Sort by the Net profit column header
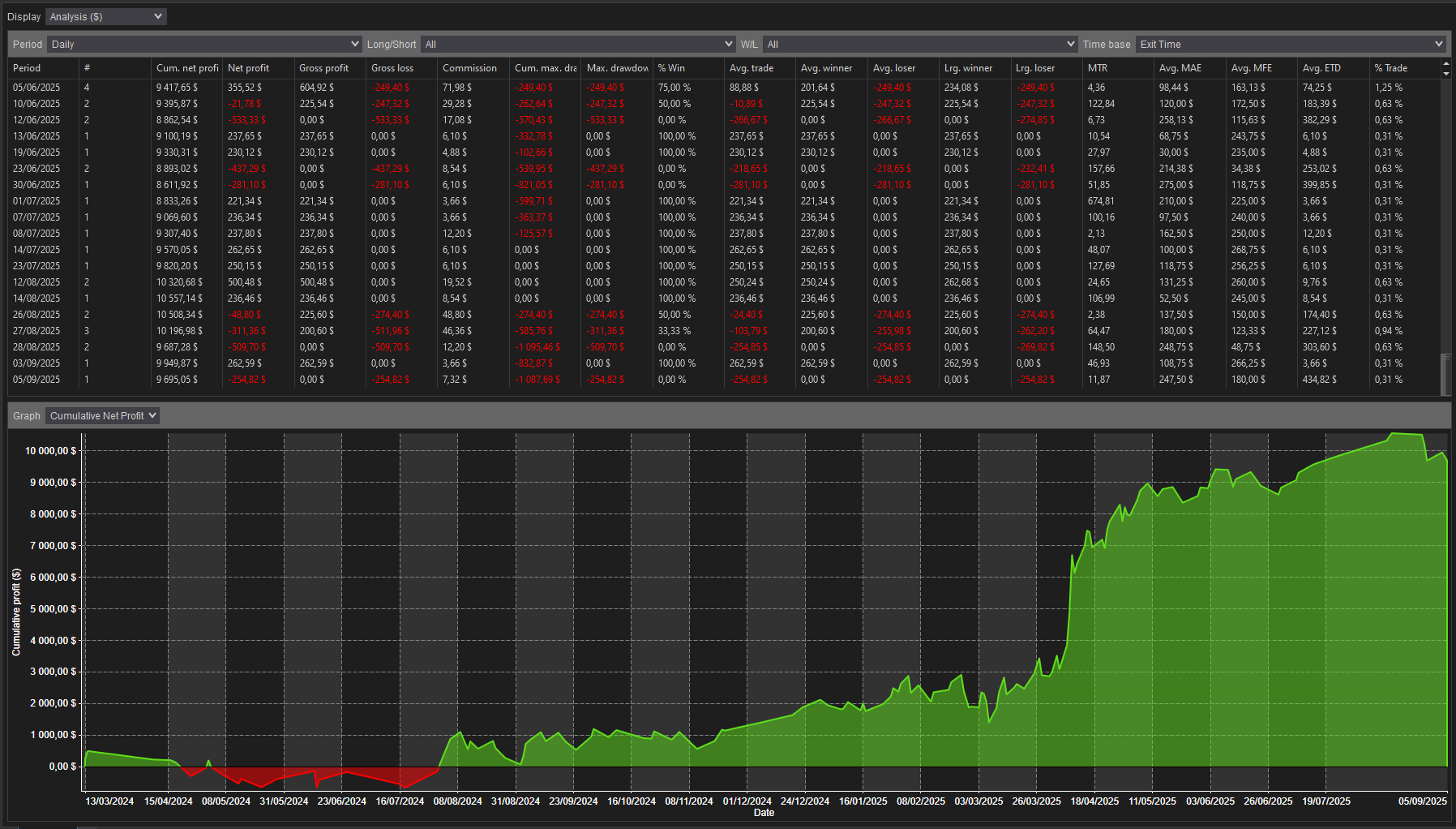This screenshot has width=1456, height=829. click(x=258, y=68)
